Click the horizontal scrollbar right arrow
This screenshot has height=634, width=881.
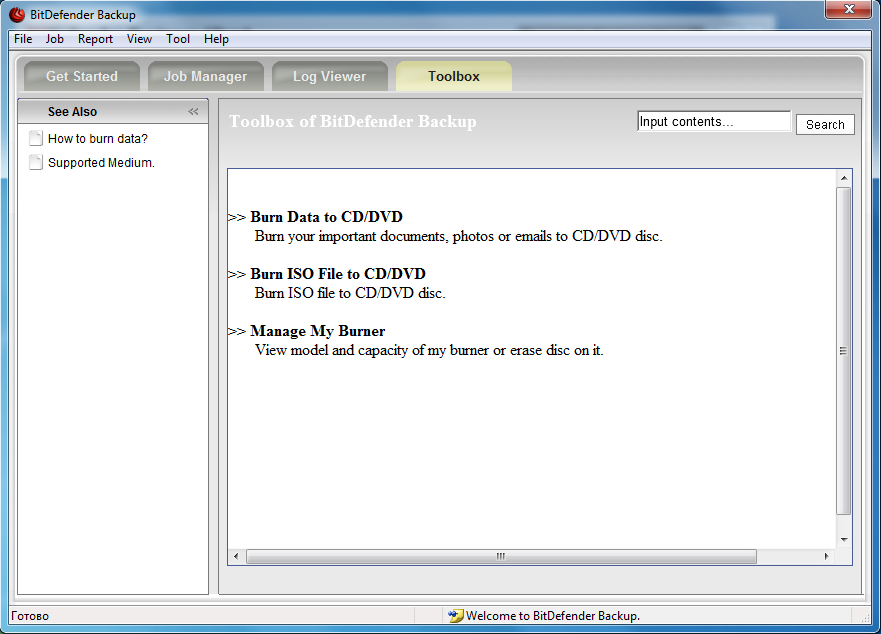[826, 556]
